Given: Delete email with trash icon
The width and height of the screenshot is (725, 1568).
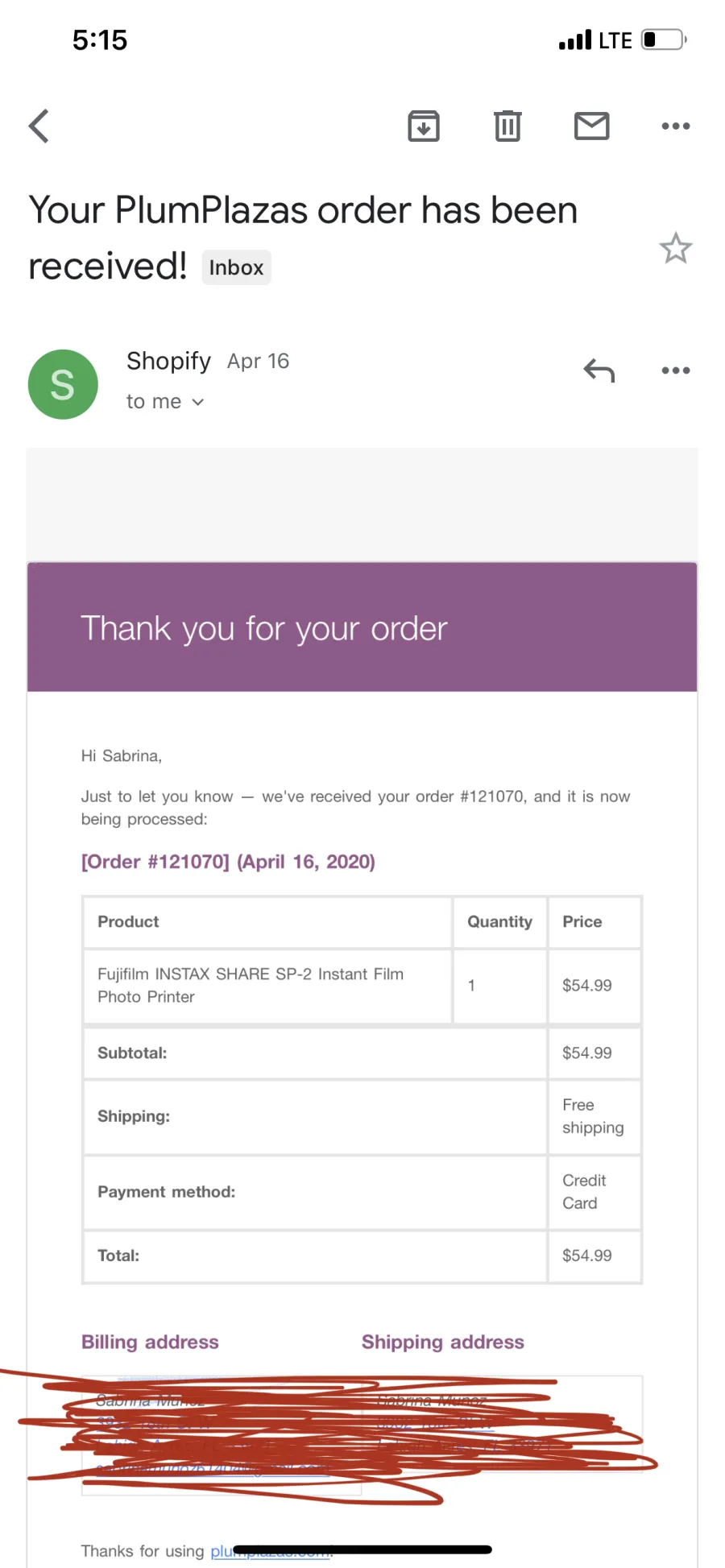Looking at the screenshot, I should 507,126.
